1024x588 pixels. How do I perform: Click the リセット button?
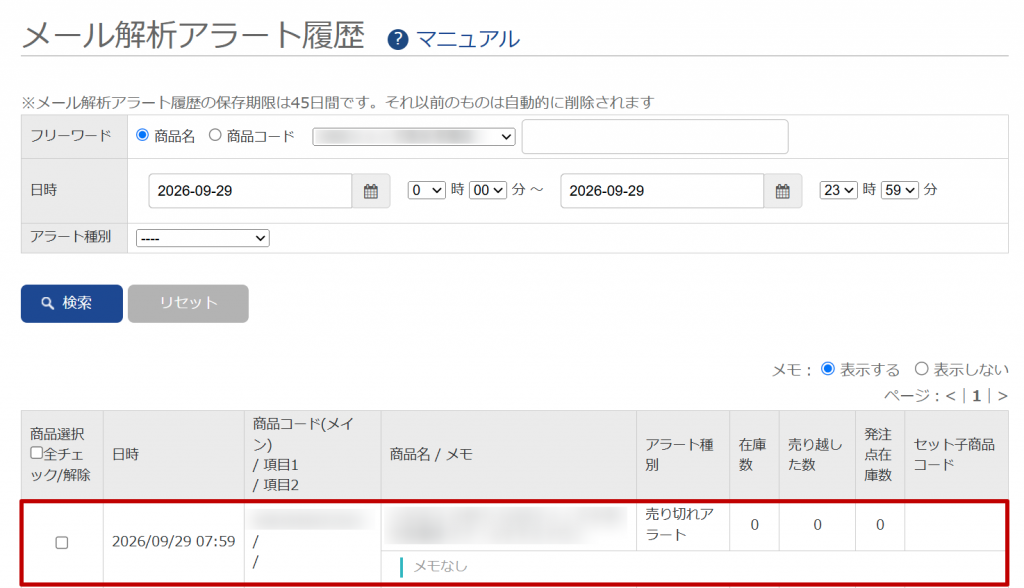pyautogui.click(x=188, y=303)
